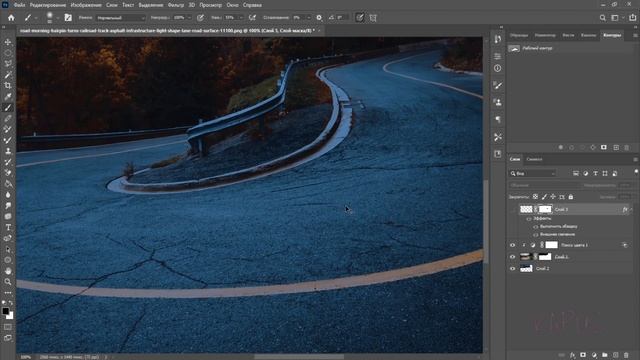Open Paths panel options menu
The height and width of the screenshot is (360, 640).
(635, 36)
